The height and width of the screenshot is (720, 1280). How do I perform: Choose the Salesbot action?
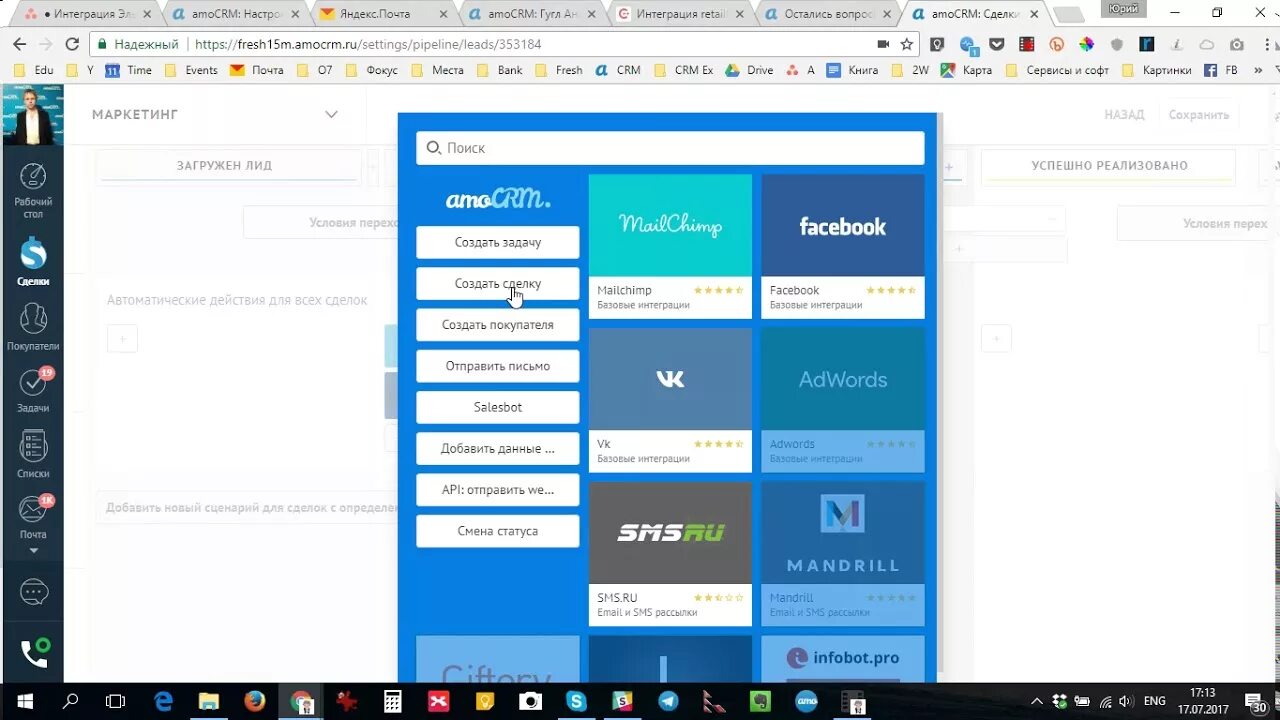point(497,407)
